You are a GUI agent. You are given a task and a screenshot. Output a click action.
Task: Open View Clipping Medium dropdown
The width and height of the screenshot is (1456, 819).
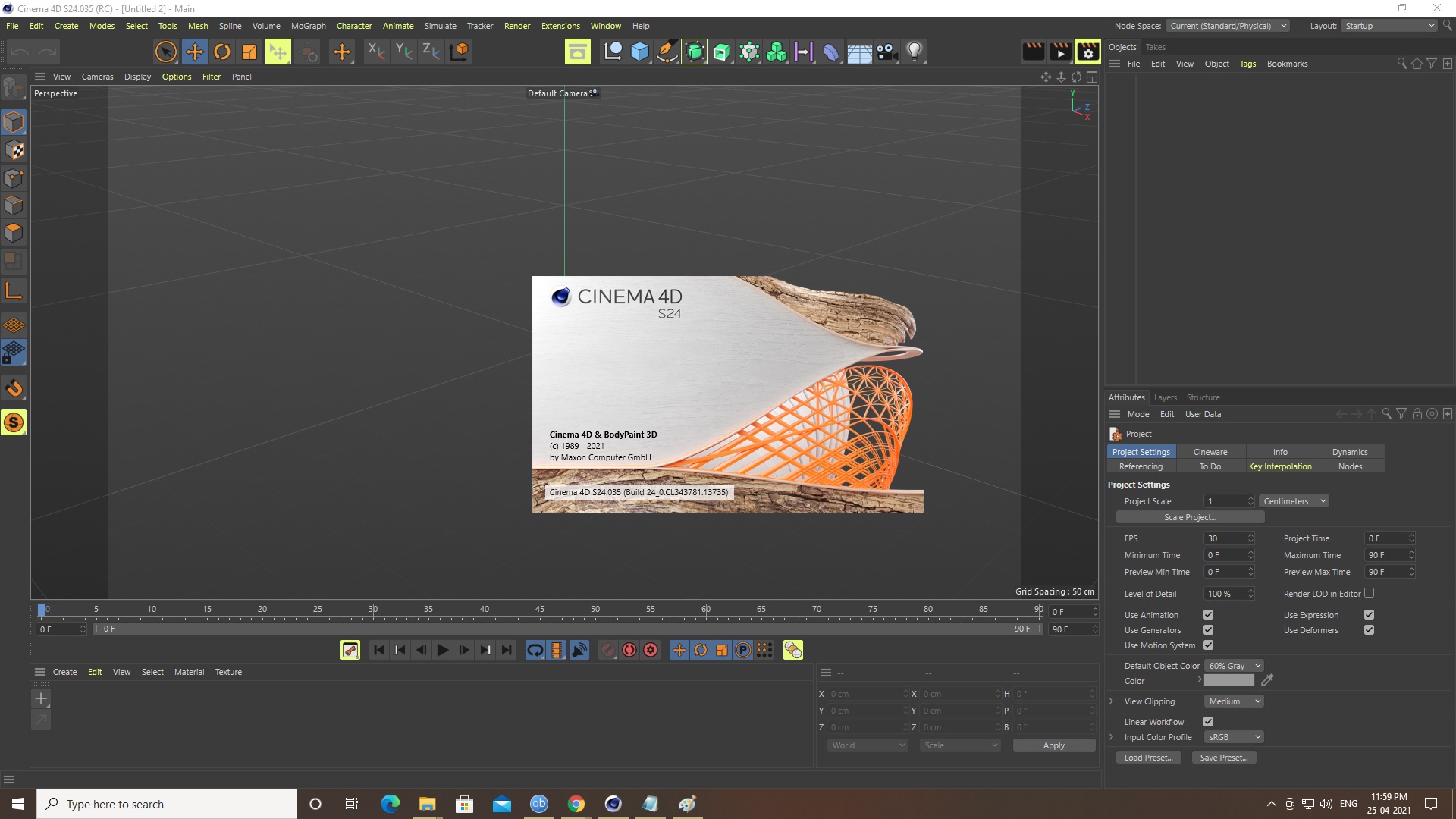(1233, 701)
